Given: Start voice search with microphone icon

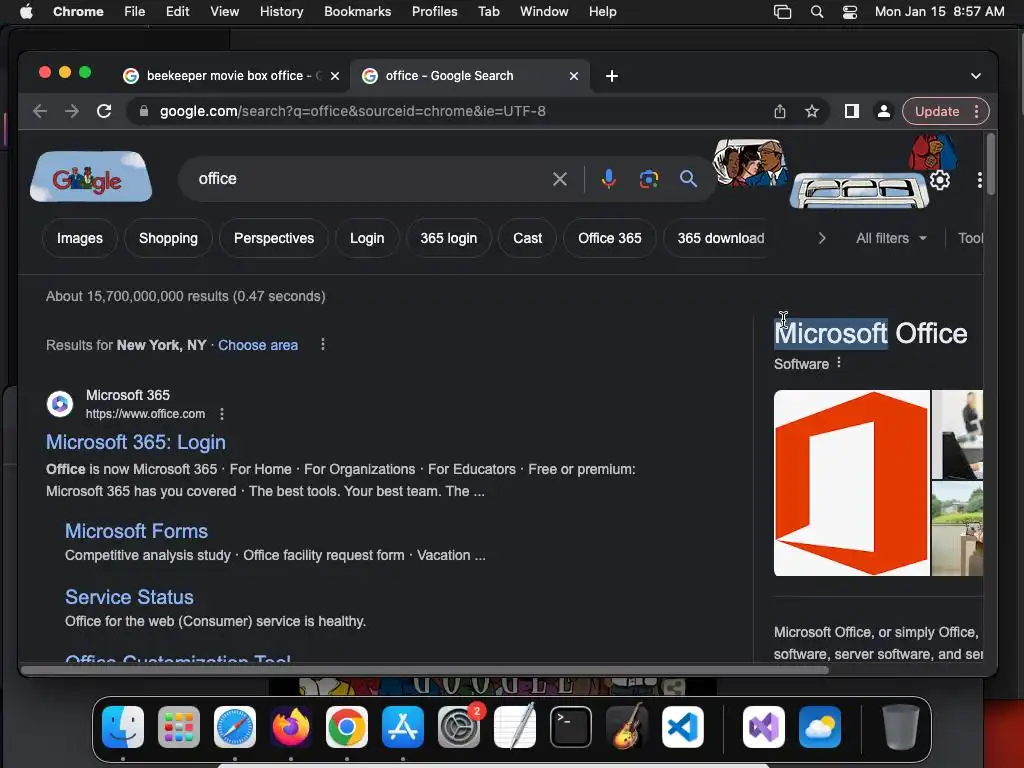Looking at the screenshot, I should point(609,179).
